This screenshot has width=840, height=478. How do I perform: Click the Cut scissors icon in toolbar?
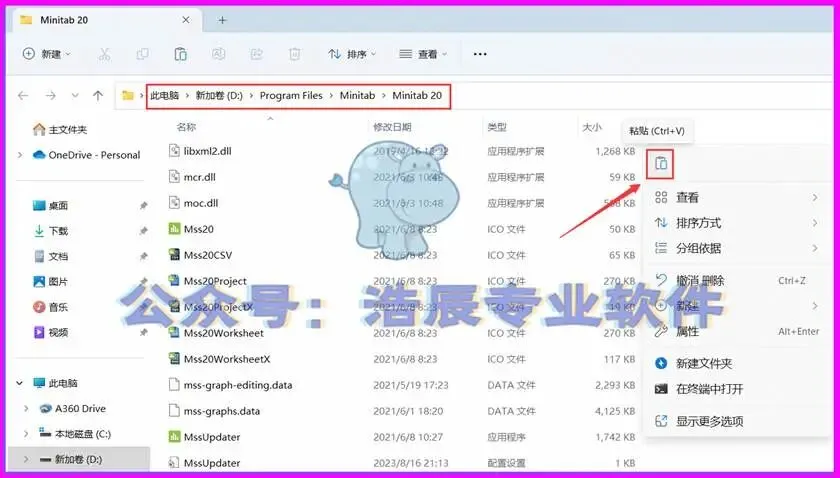coord(104,54)
